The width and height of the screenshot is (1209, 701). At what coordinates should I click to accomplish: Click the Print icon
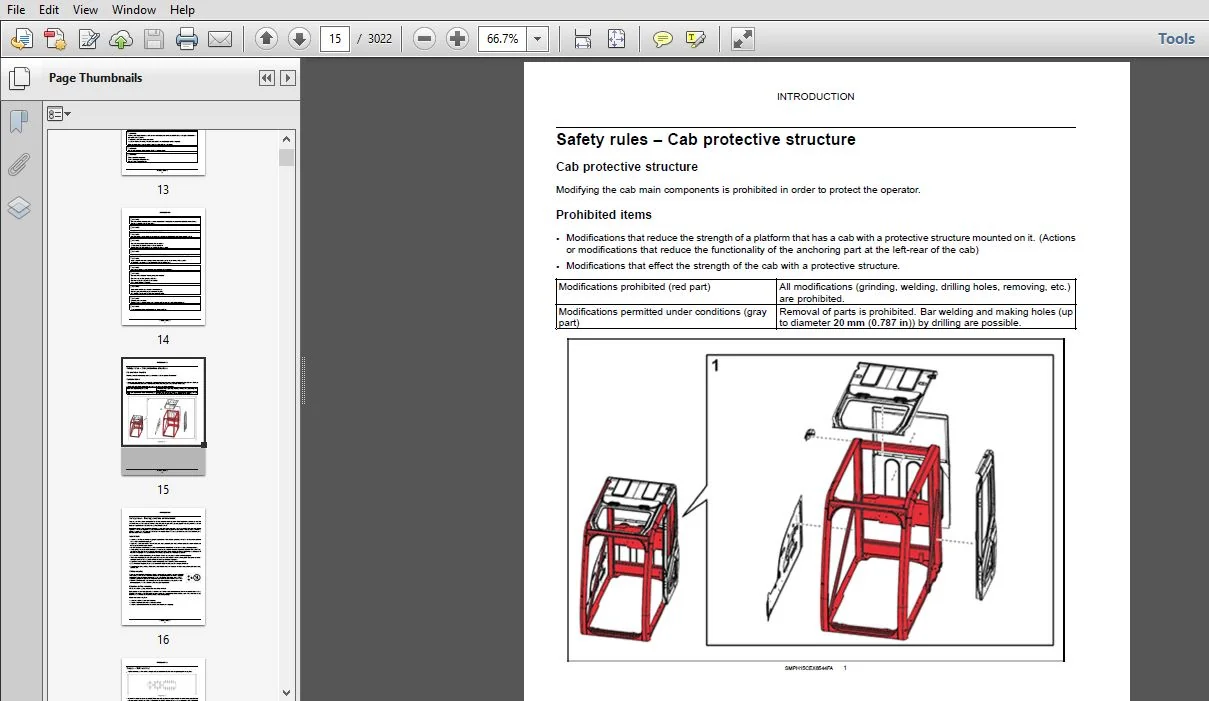(187, 39)
